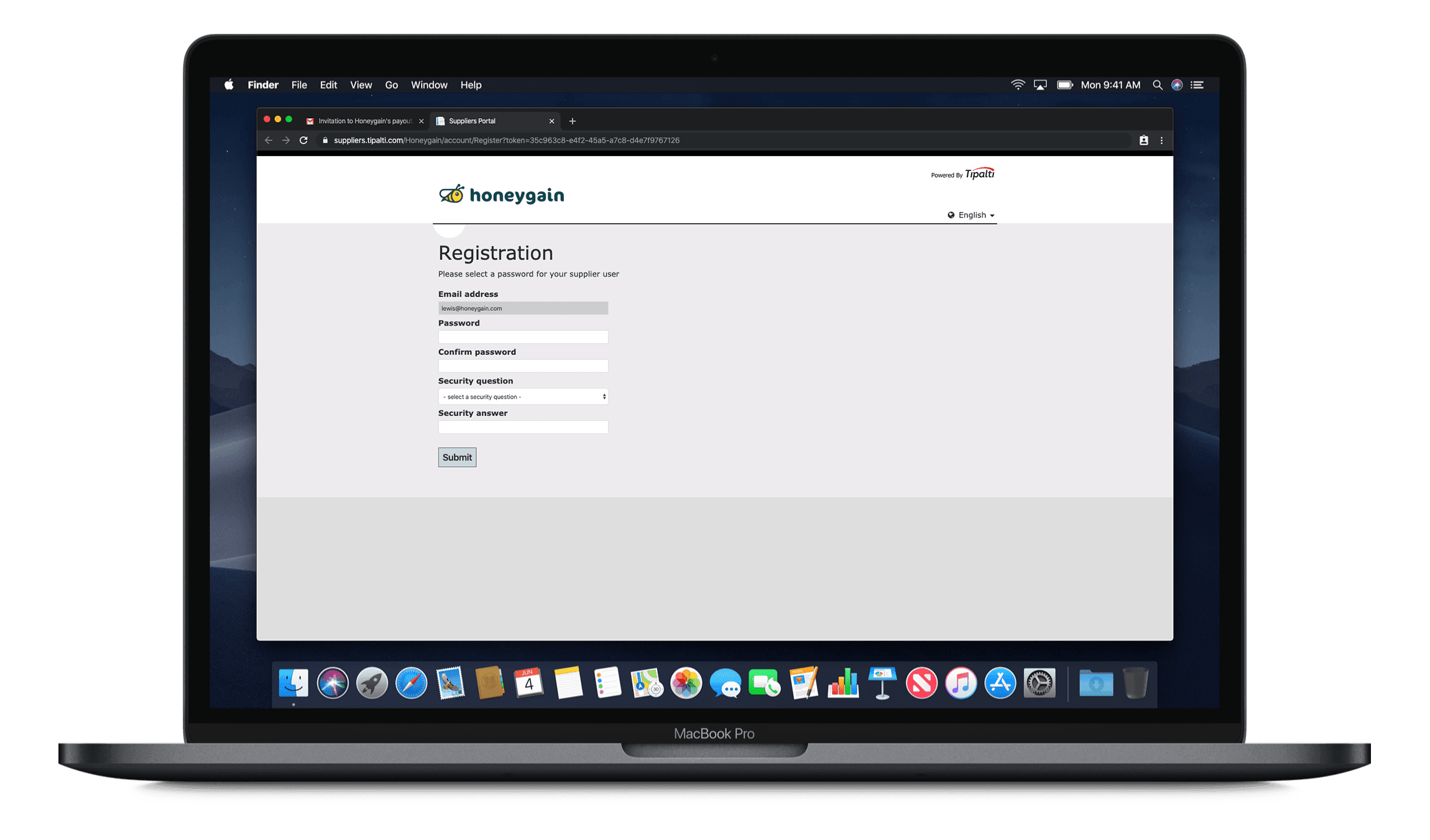Open the Apple menu
This screenshot has width=1430, height=840.
[x=229, y=85]
